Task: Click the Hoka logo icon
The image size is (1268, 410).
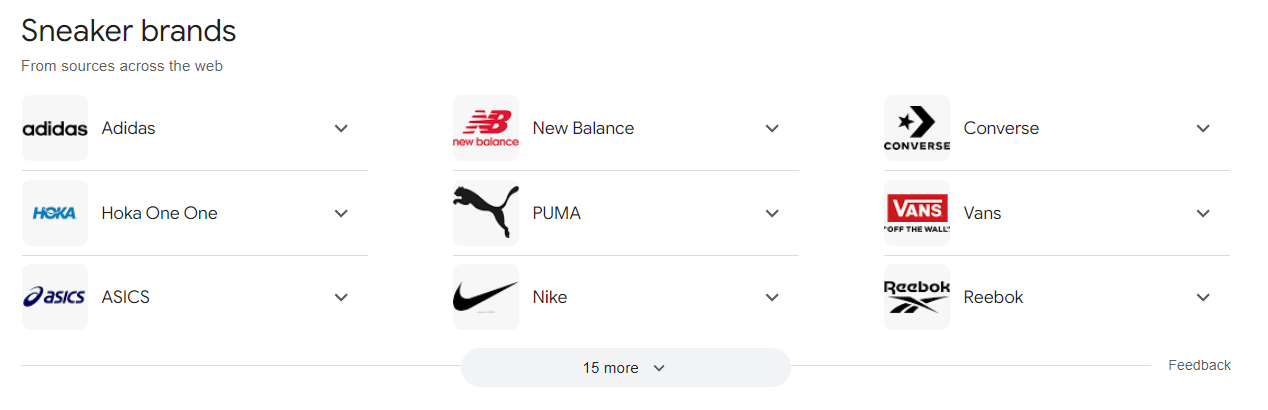Action: 54,213
